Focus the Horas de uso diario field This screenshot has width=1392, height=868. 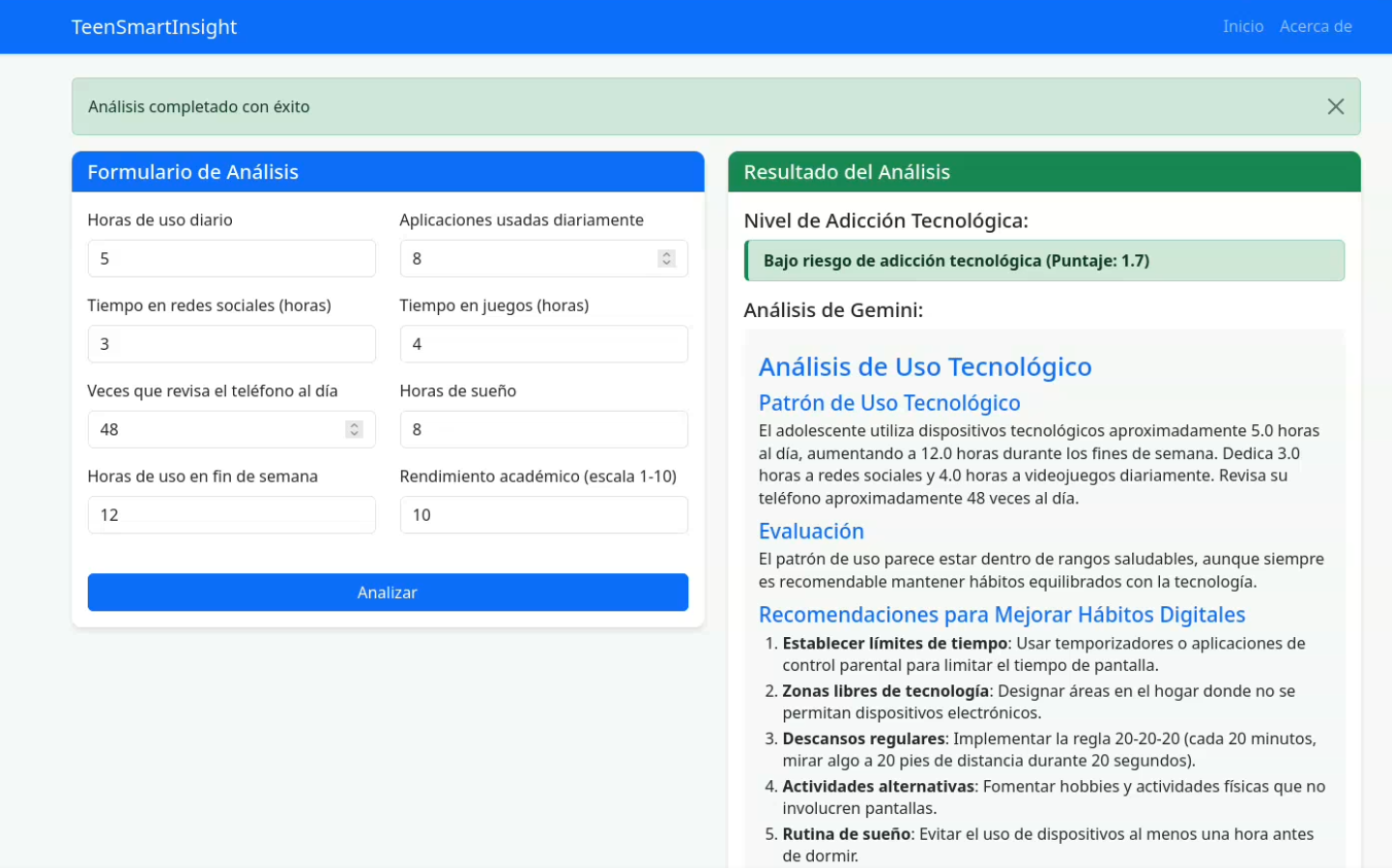231,259
